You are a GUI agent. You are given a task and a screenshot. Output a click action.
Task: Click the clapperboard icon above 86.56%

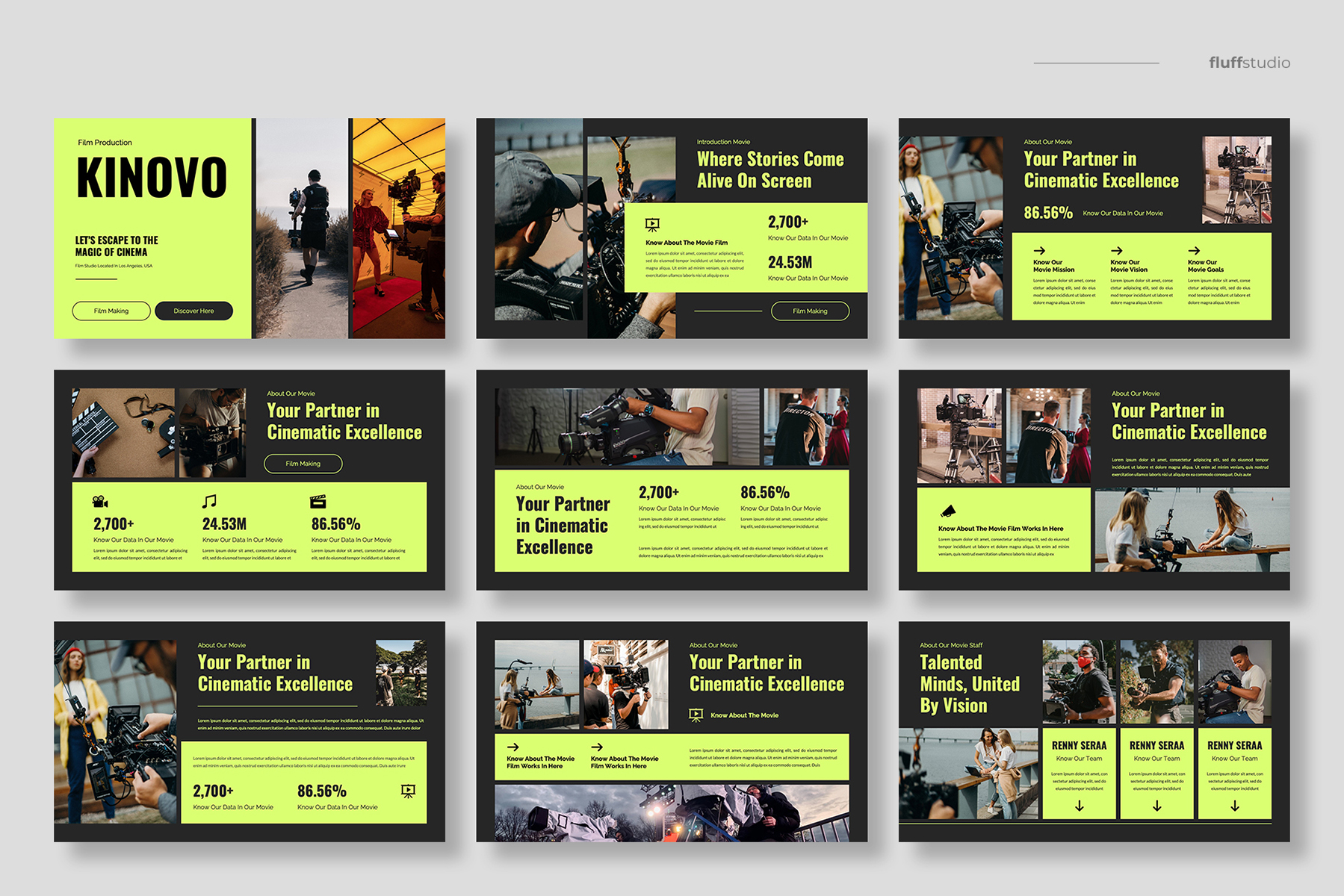pyautogui.click(x=318, y=502)
